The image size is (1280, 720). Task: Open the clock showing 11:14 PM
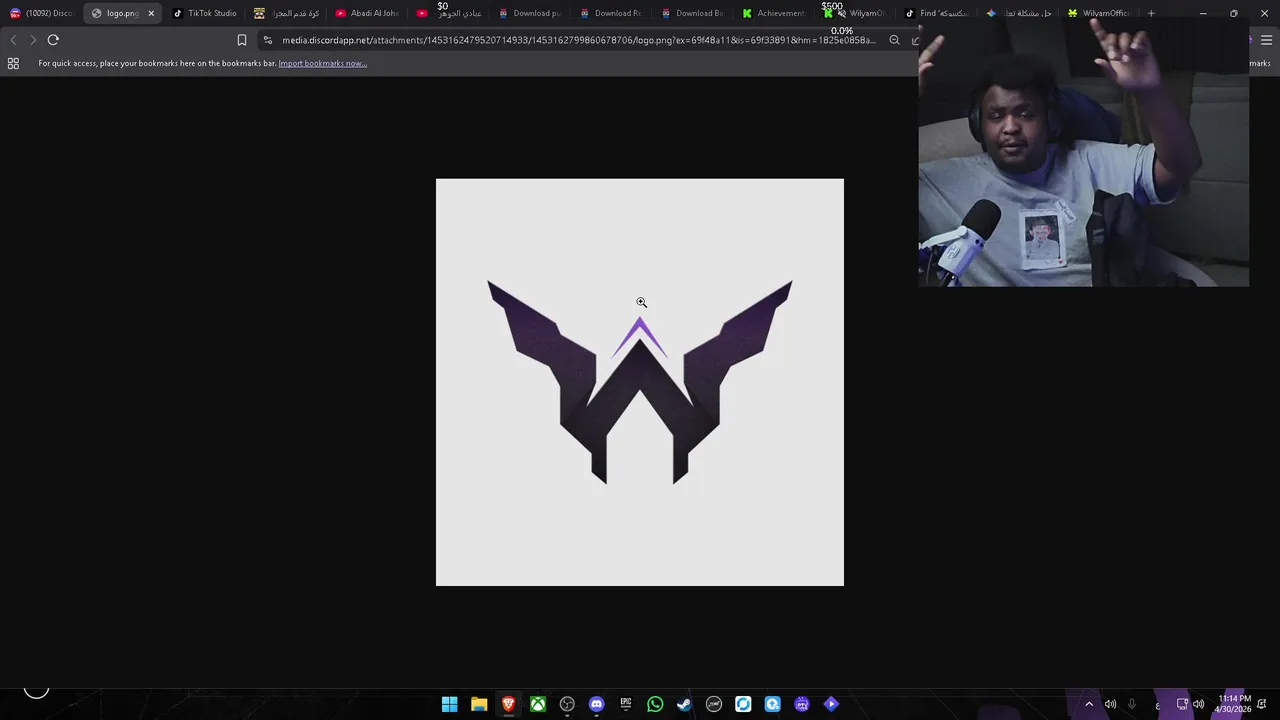(1234, 704)
